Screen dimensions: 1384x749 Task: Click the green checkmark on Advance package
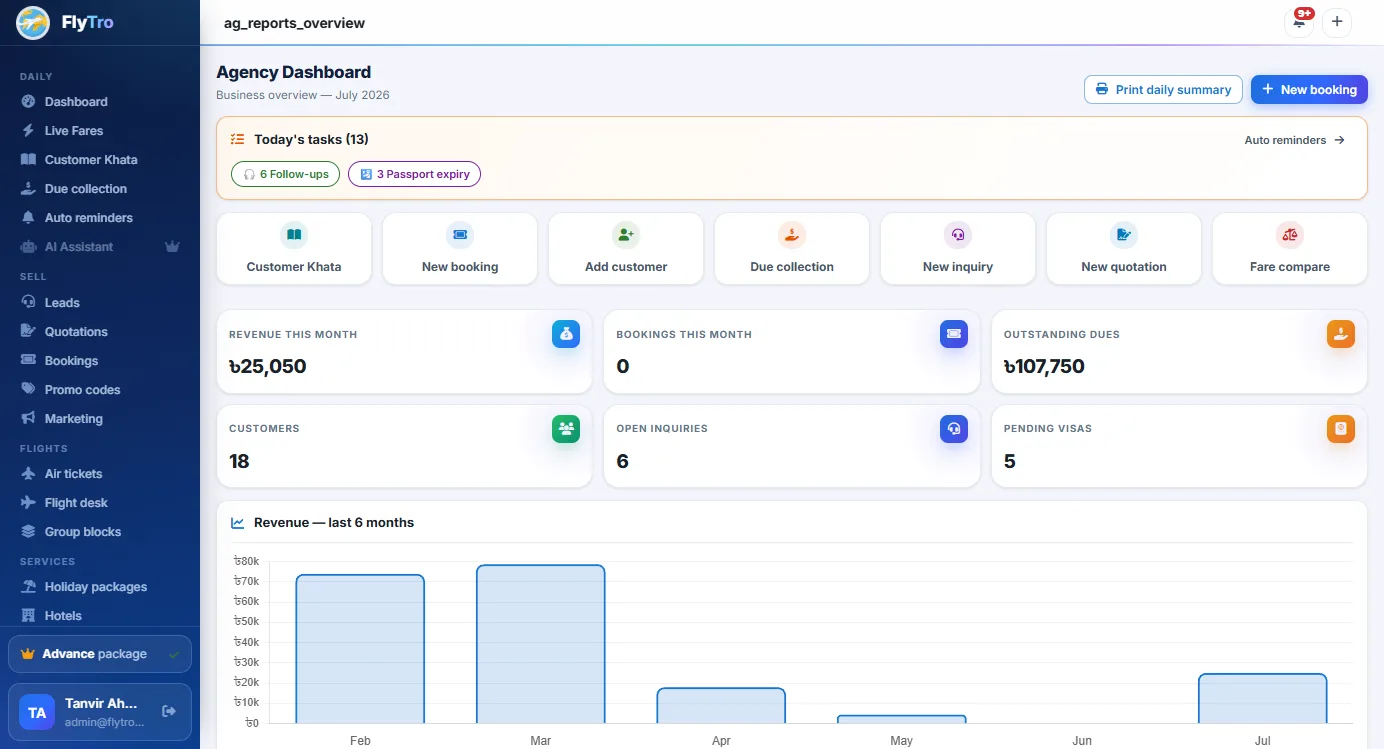click(174, 654)
